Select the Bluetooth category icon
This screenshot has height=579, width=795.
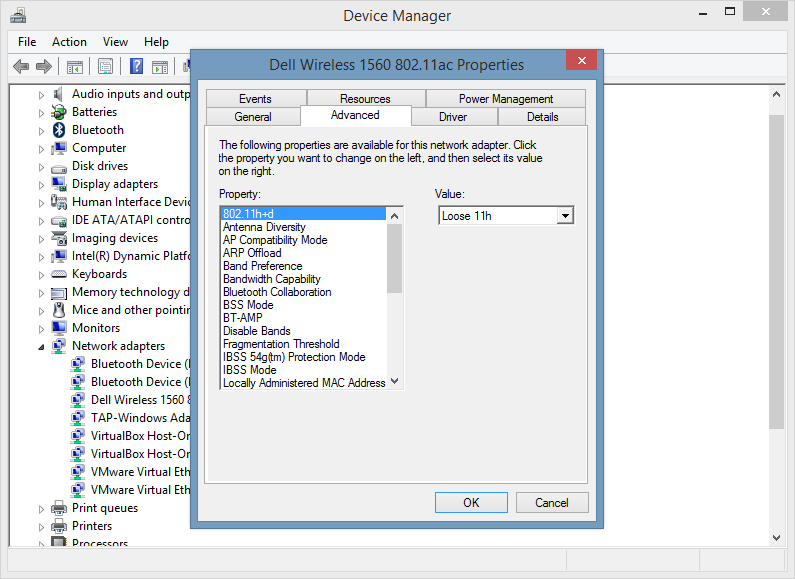tap(59, 130)
